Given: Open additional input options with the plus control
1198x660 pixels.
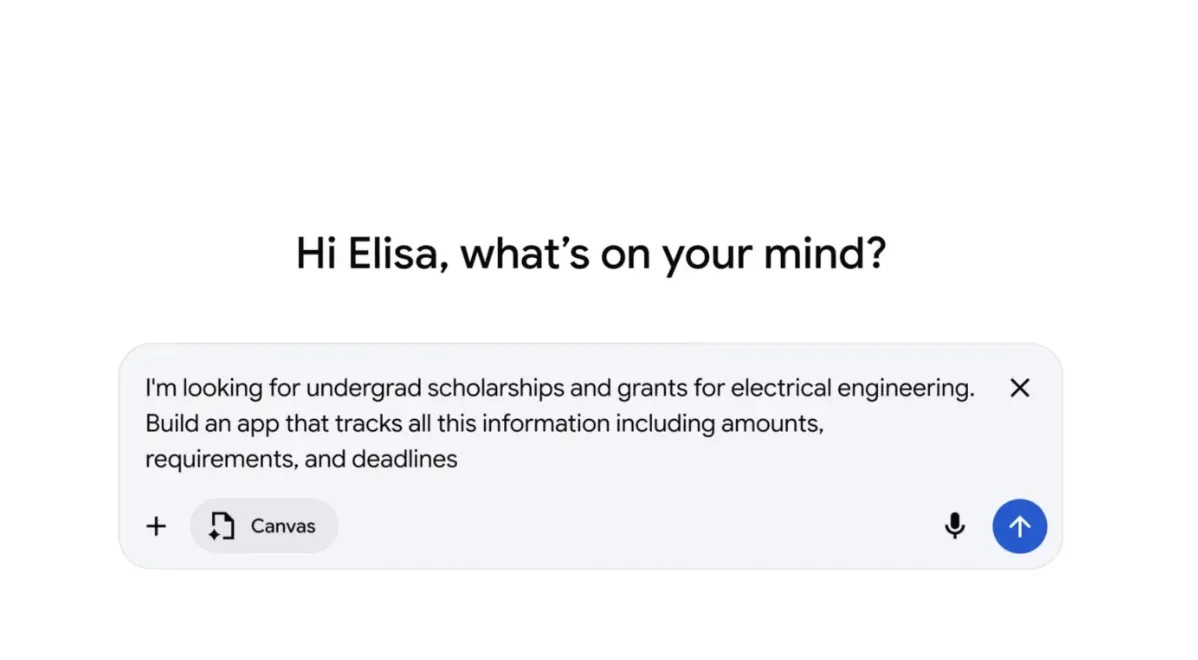Looking at the screenshot, I should click(x=156, y=525).
